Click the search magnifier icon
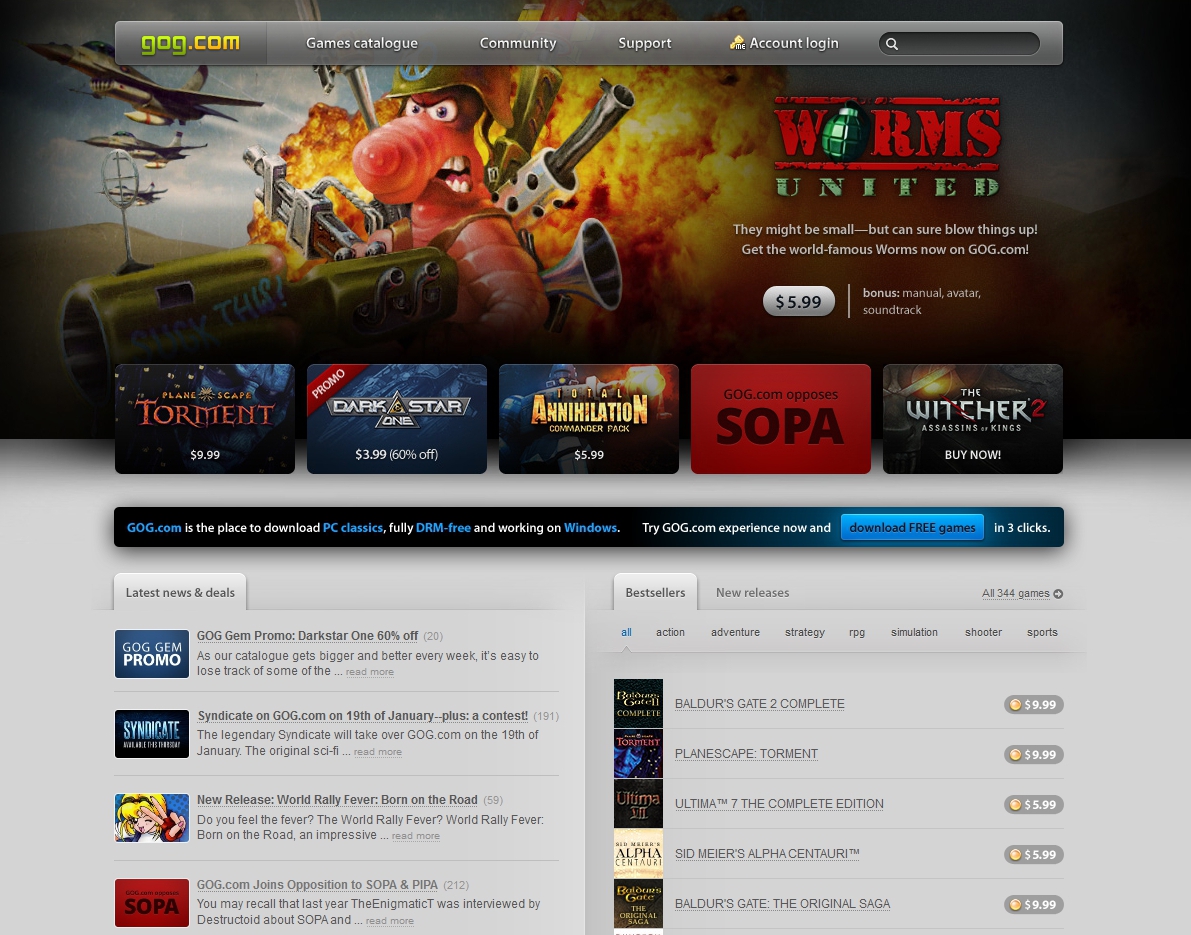Image resolution: width=1191 pixels, height=935 pixels. (892, 44)
